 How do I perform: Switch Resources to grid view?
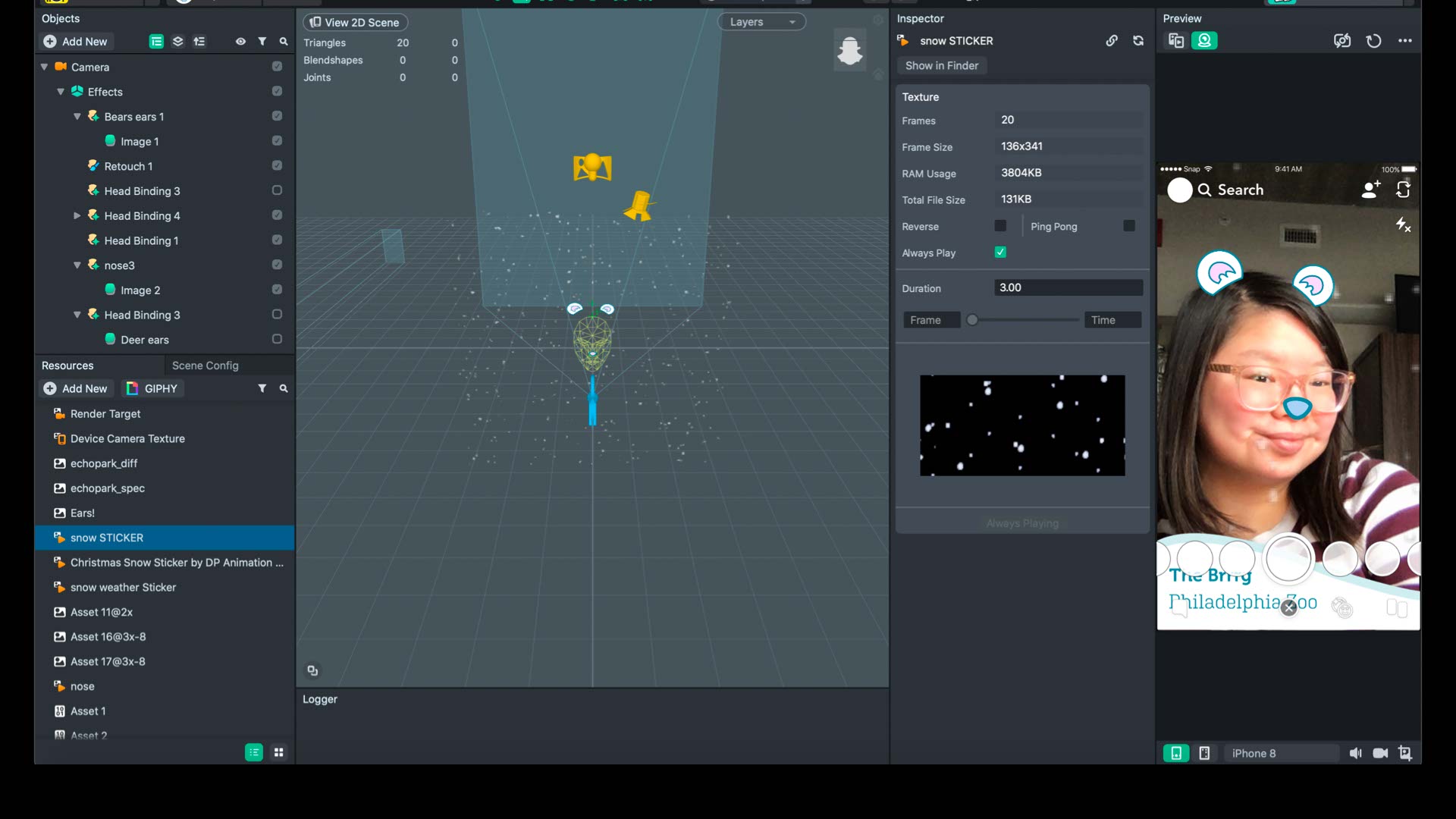279,752
